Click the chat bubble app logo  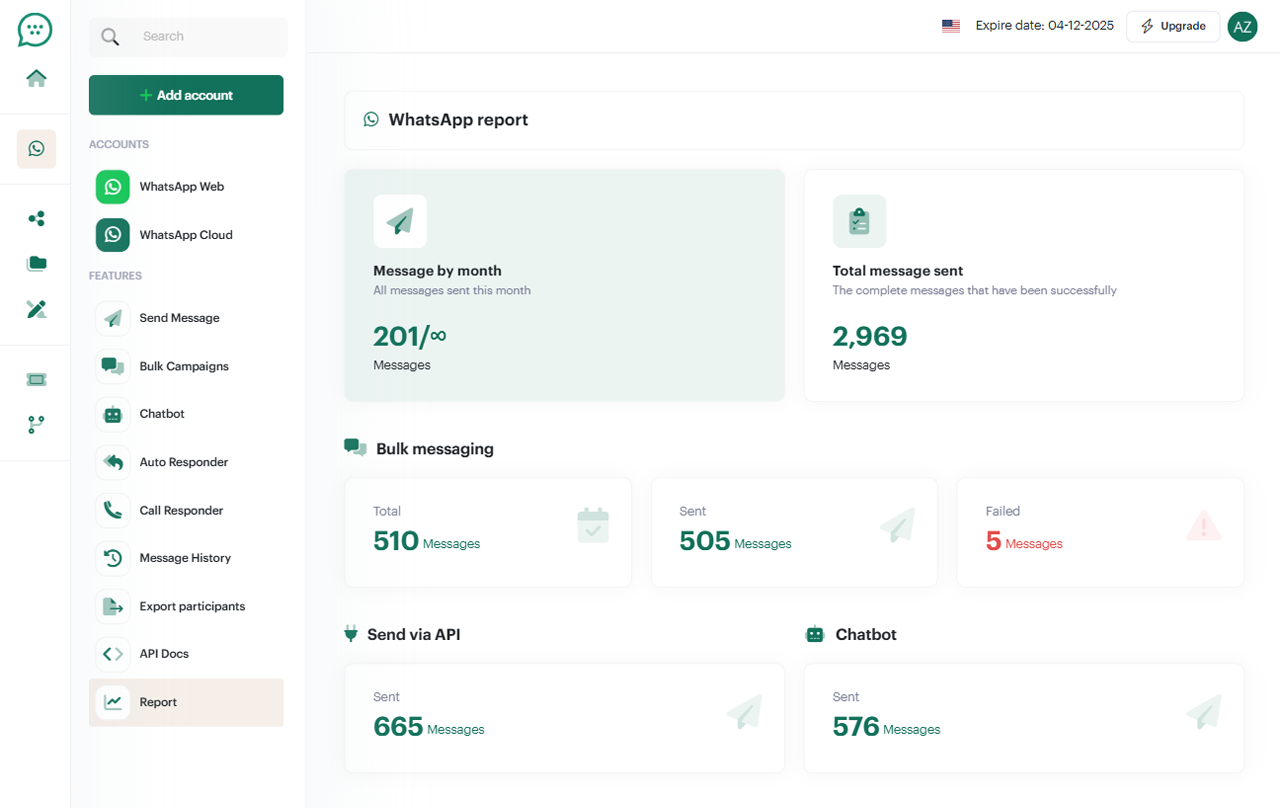(x=35, y=30)
